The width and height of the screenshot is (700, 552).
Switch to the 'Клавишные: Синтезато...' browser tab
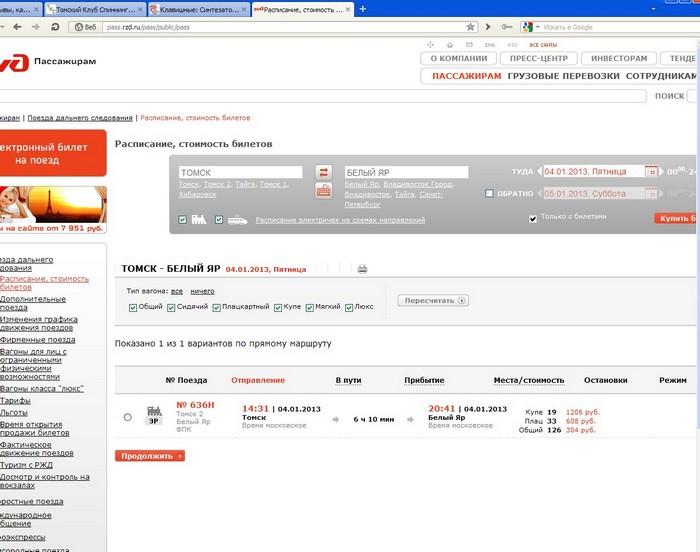(x=193, y=9)
